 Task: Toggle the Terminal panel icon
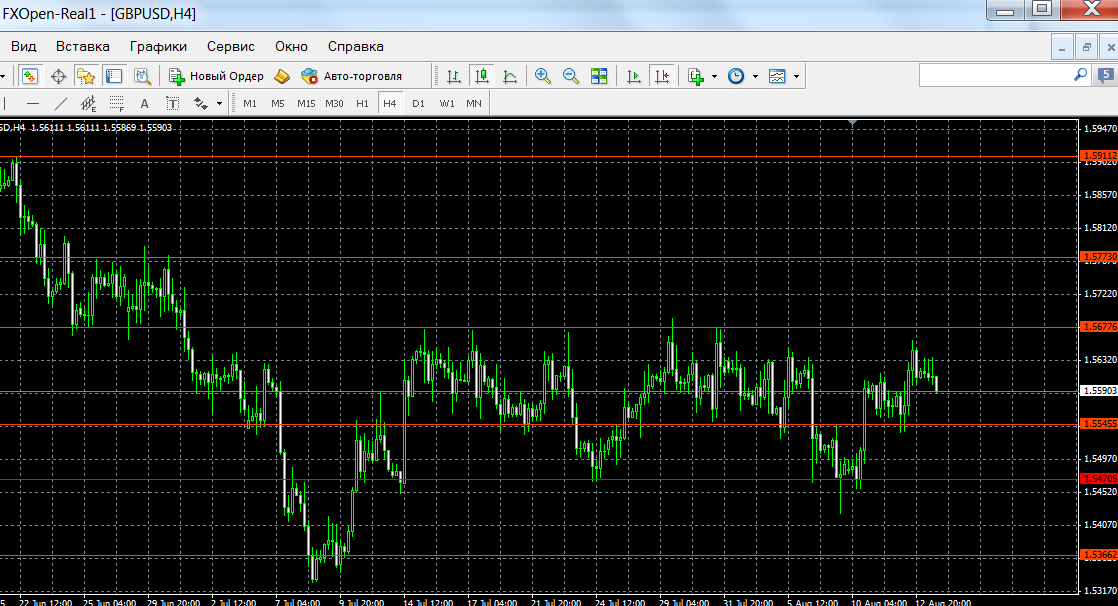click(114, 76)
